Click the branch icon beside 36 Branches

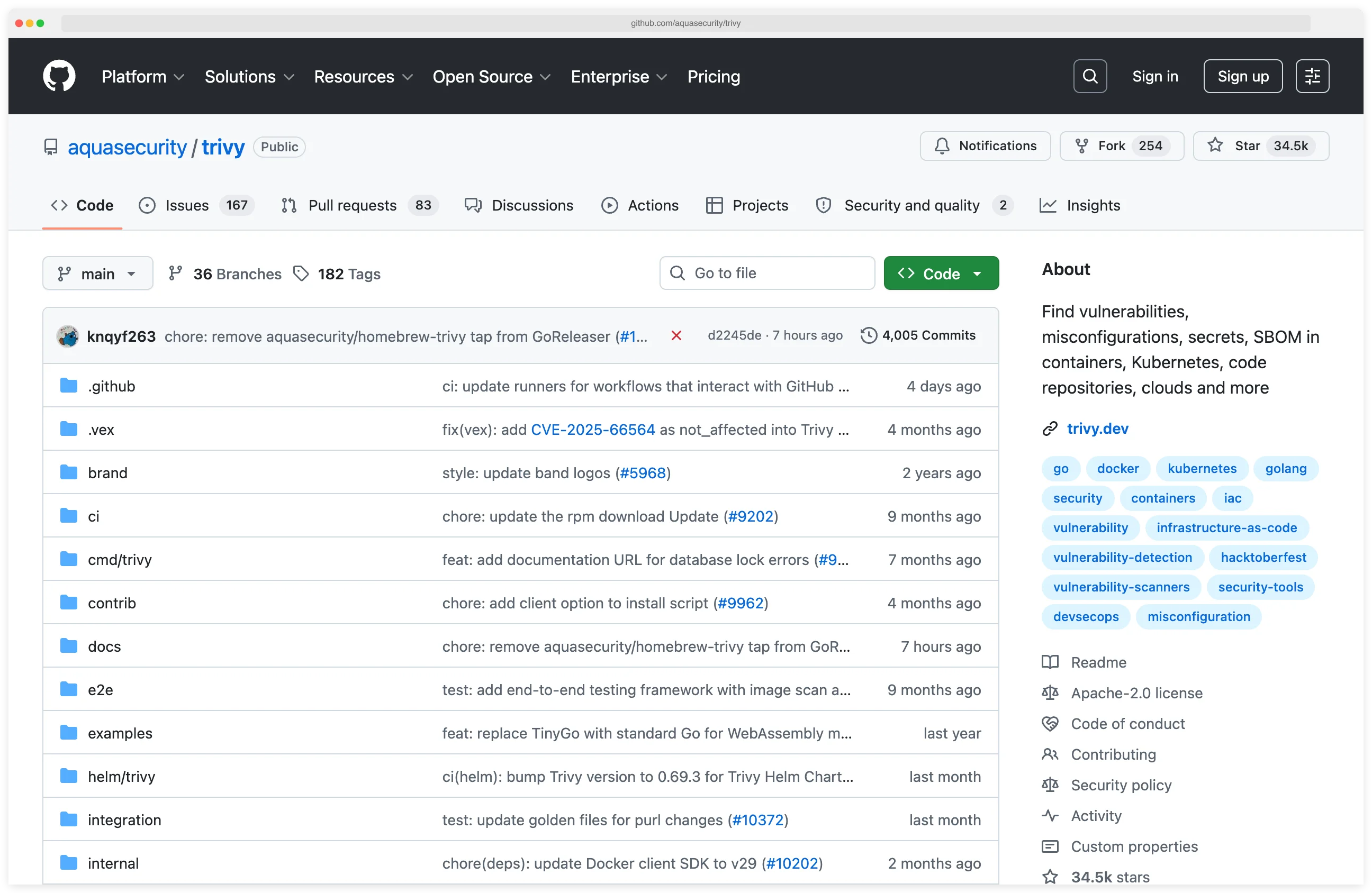pyautogui.click(x=176, y=273)
